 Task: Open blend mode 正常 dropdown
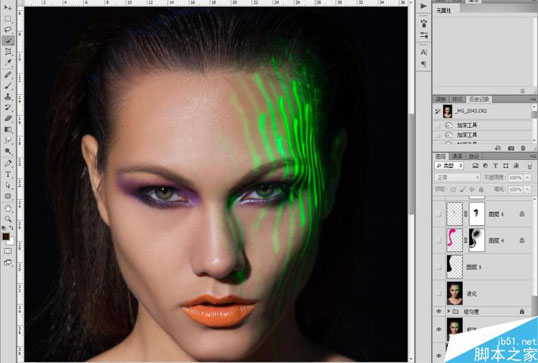click(457, 177)
